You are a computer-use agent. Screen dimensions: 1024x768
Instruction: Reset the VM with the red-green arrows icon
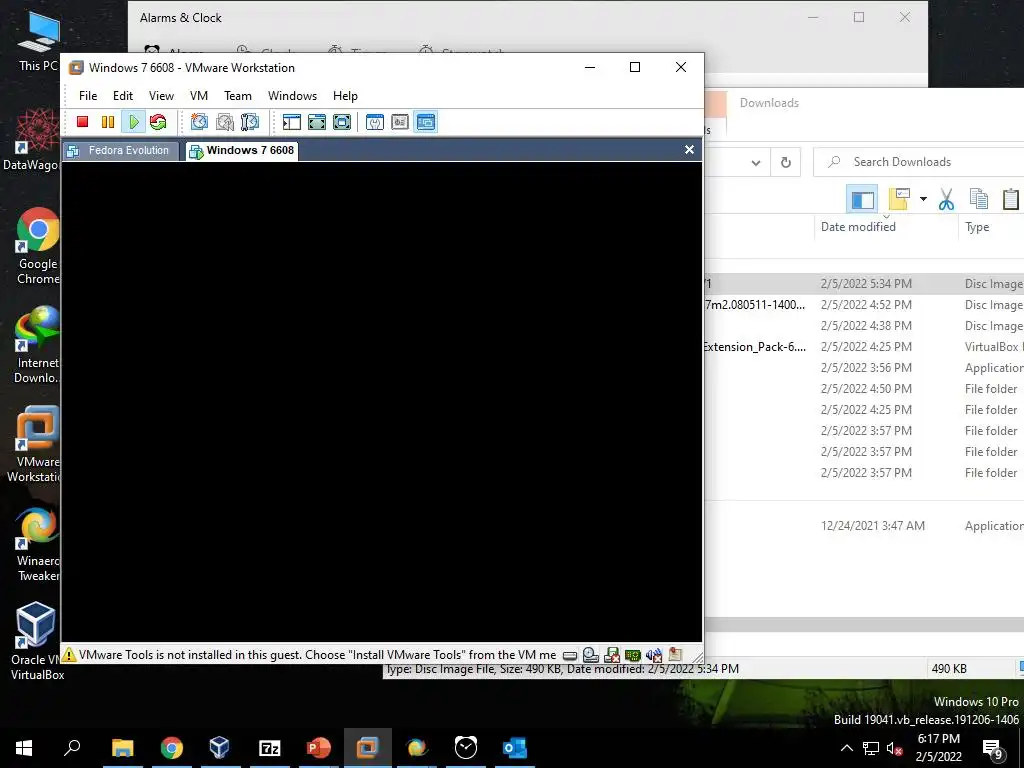point(158,122)
